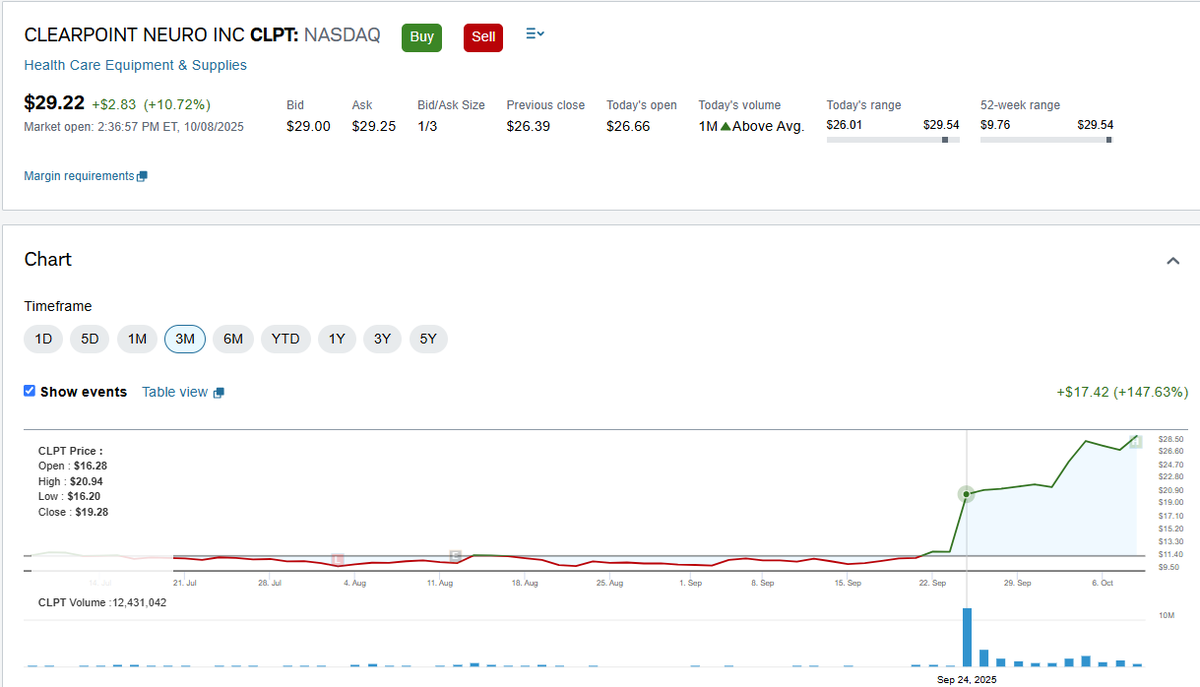Click the Ask value $29.25

374,126
